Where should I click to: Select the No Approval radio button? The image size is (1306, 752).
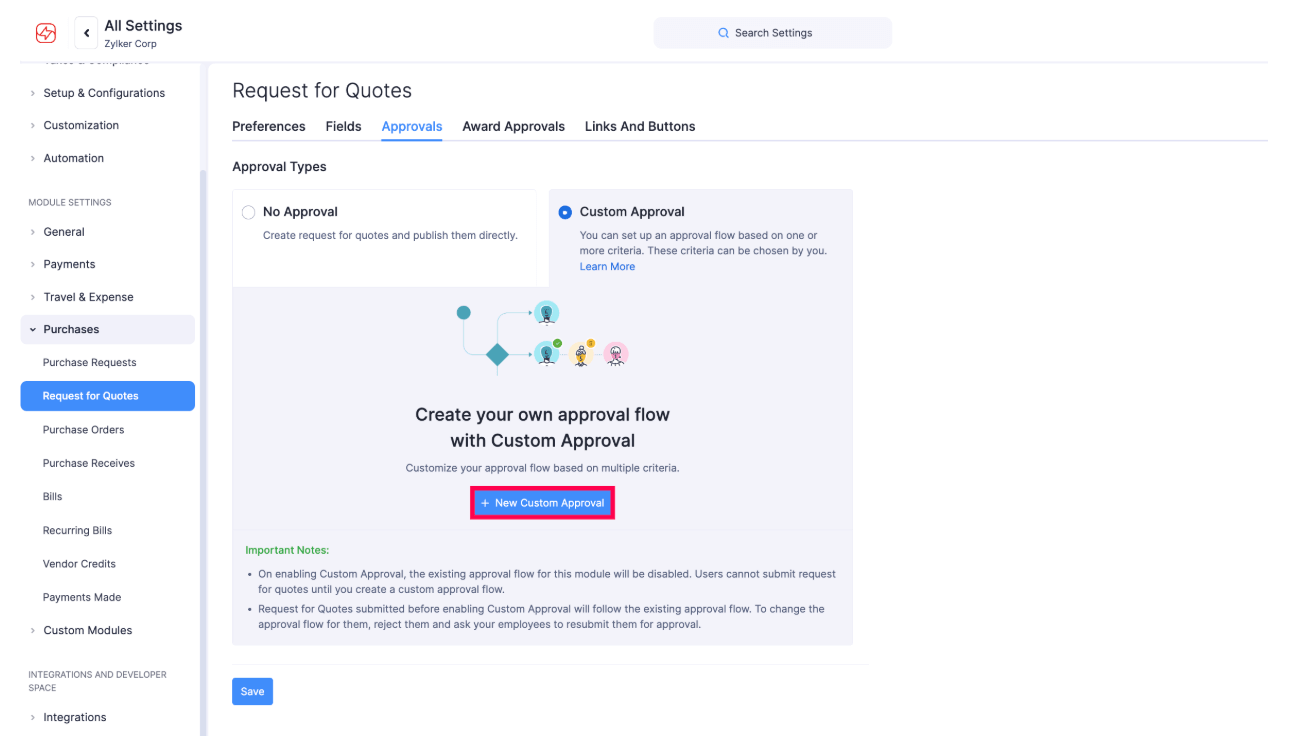(248, 212)
